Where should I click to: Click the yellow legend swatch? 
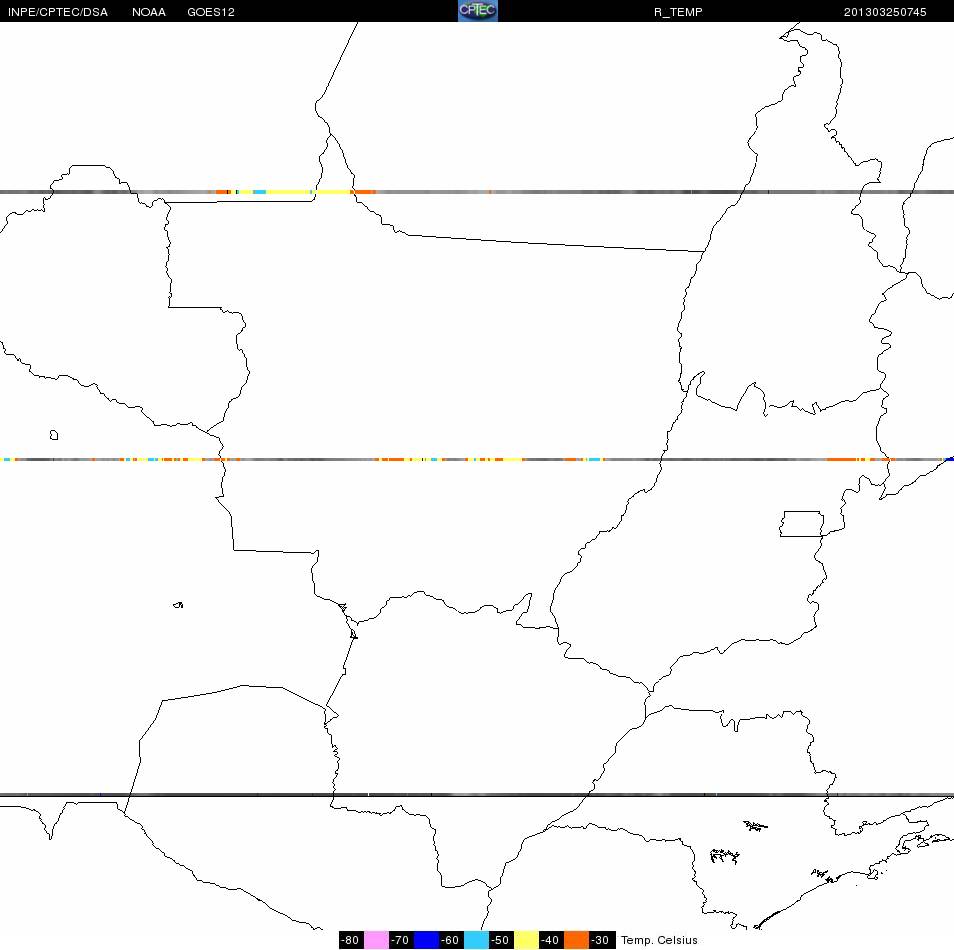(x=526, y=940)
